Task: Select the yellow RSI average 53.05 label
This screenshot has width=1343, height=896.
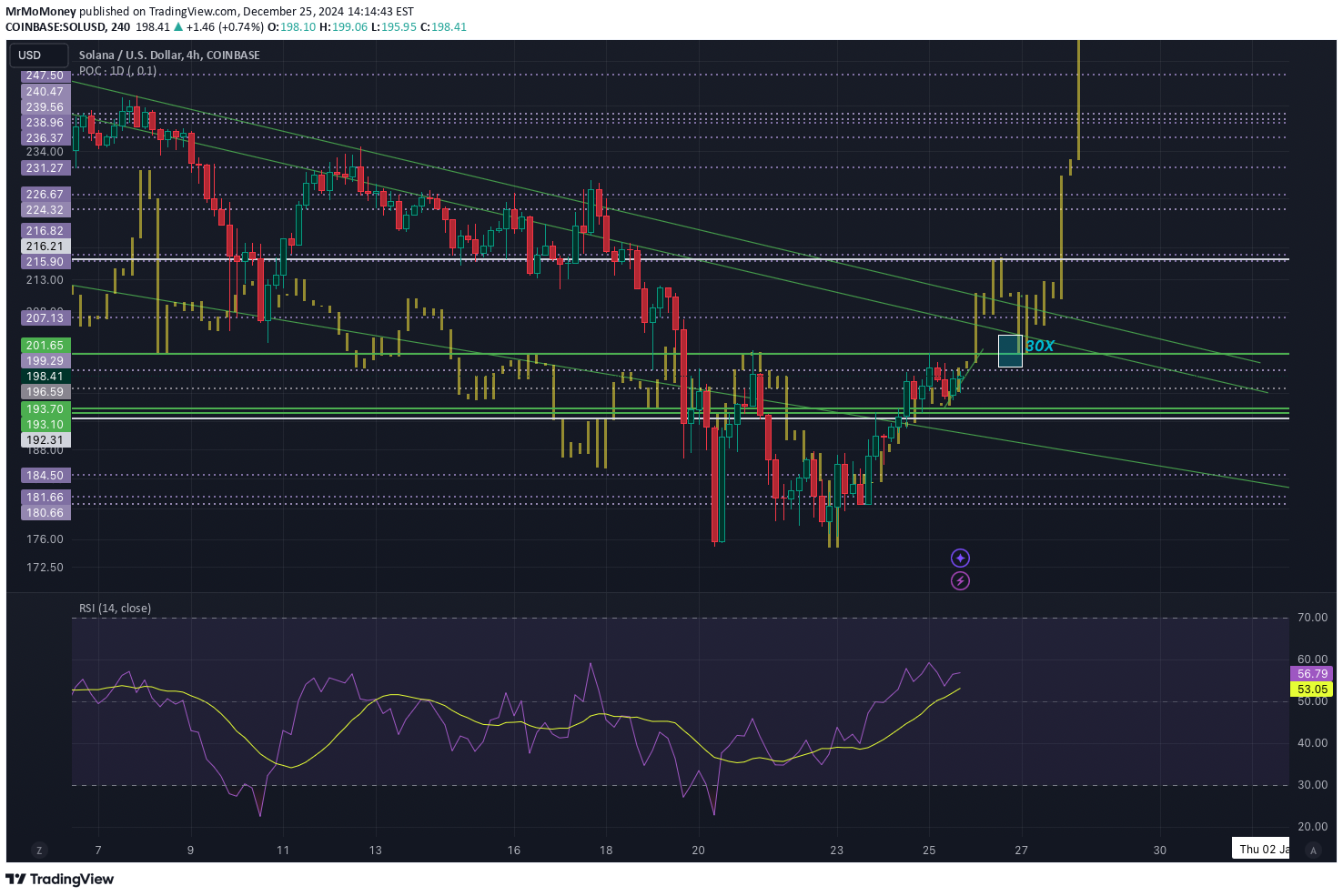Action: (x=1312, y=690)
